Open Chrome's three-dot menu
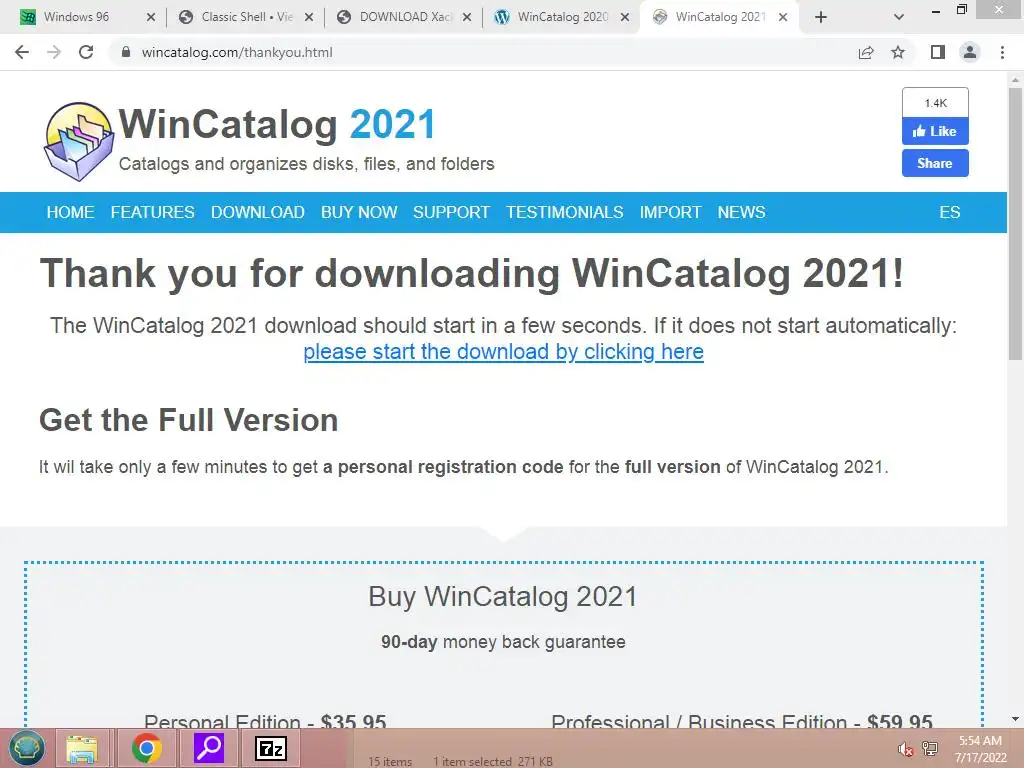 (1002, 52)
